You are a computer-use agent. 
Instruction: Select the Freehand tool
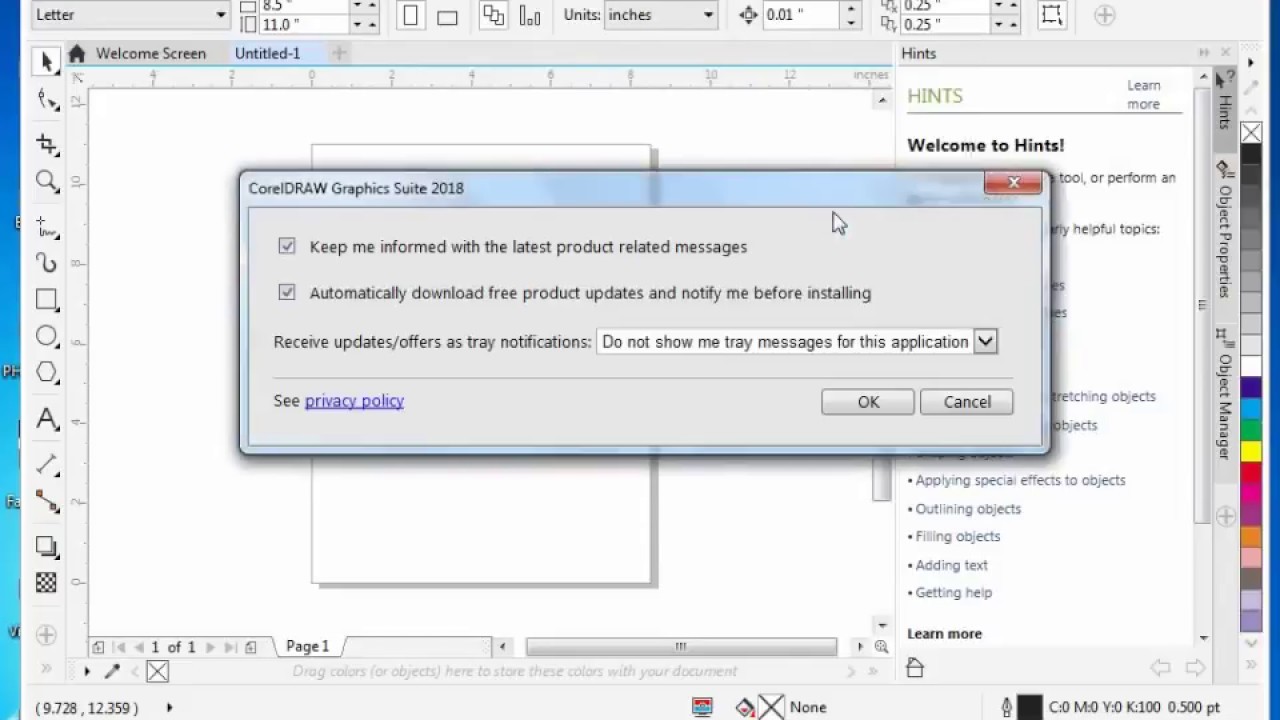(46, 226)
